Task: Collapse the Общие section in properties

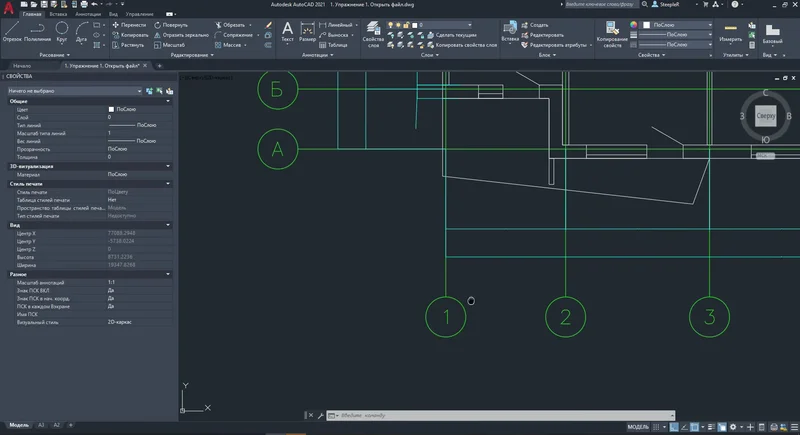Action: [x=168, y=101]
